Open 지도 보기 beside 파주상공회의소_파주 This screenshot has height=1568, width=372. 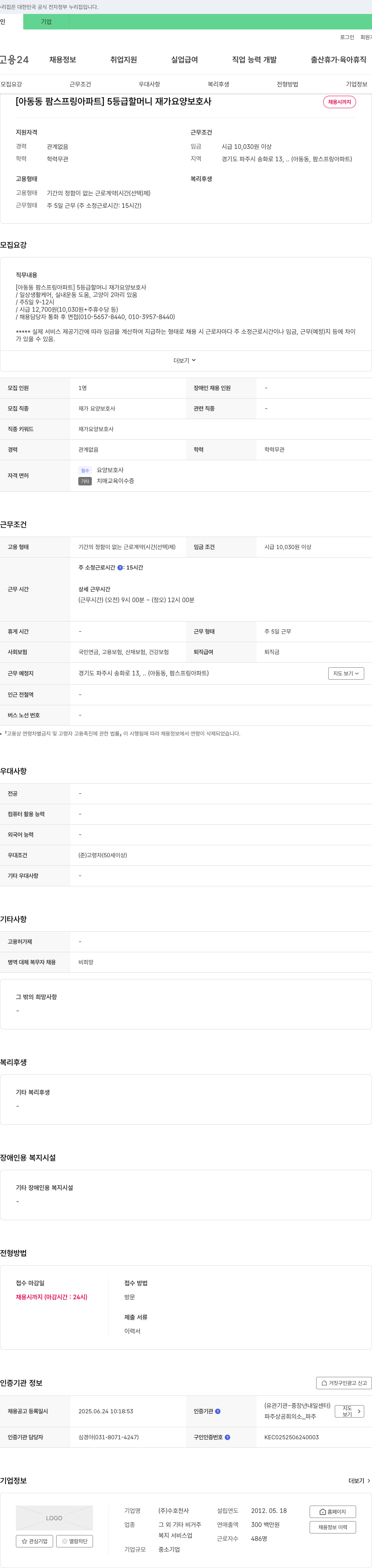tap(350, 1411)
